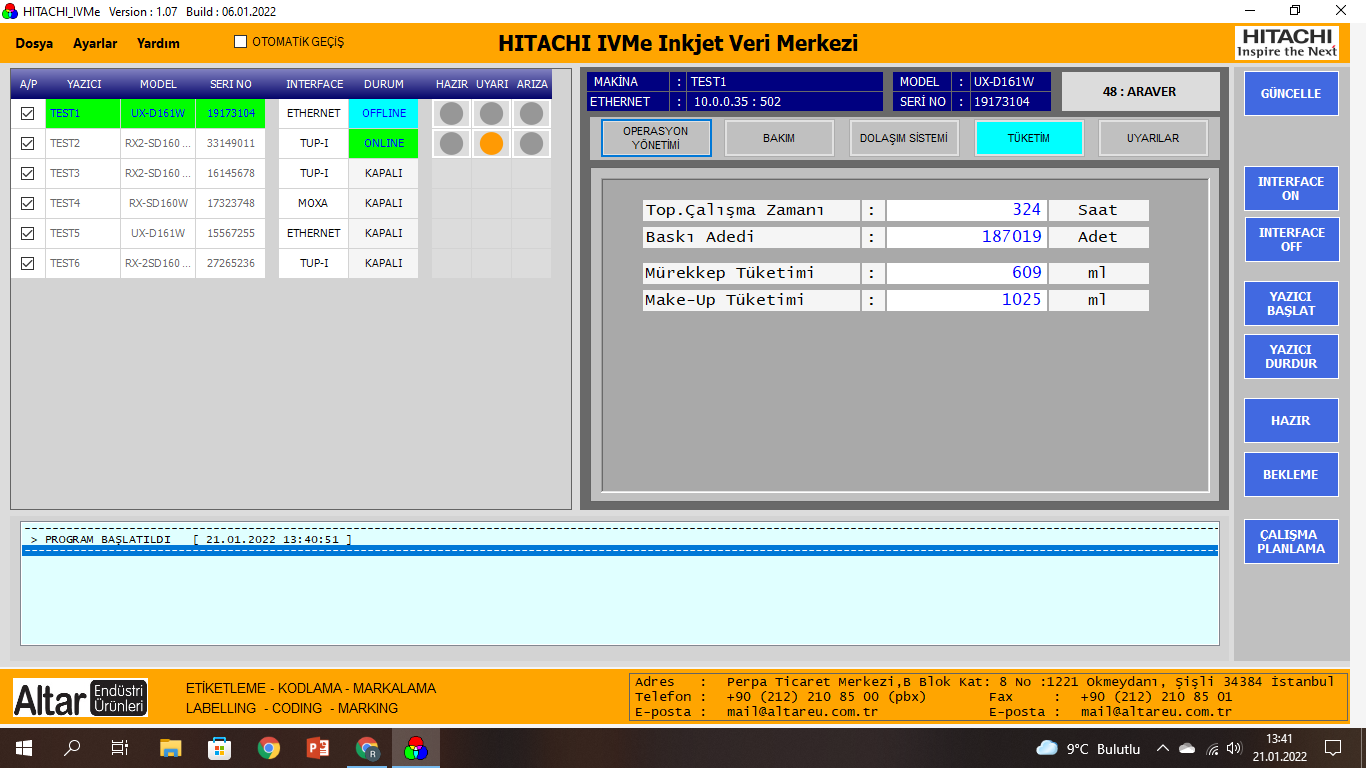Open network Wi-Fi tray icon
This screenshot has width=1366, height=768.
[1211, 748]
